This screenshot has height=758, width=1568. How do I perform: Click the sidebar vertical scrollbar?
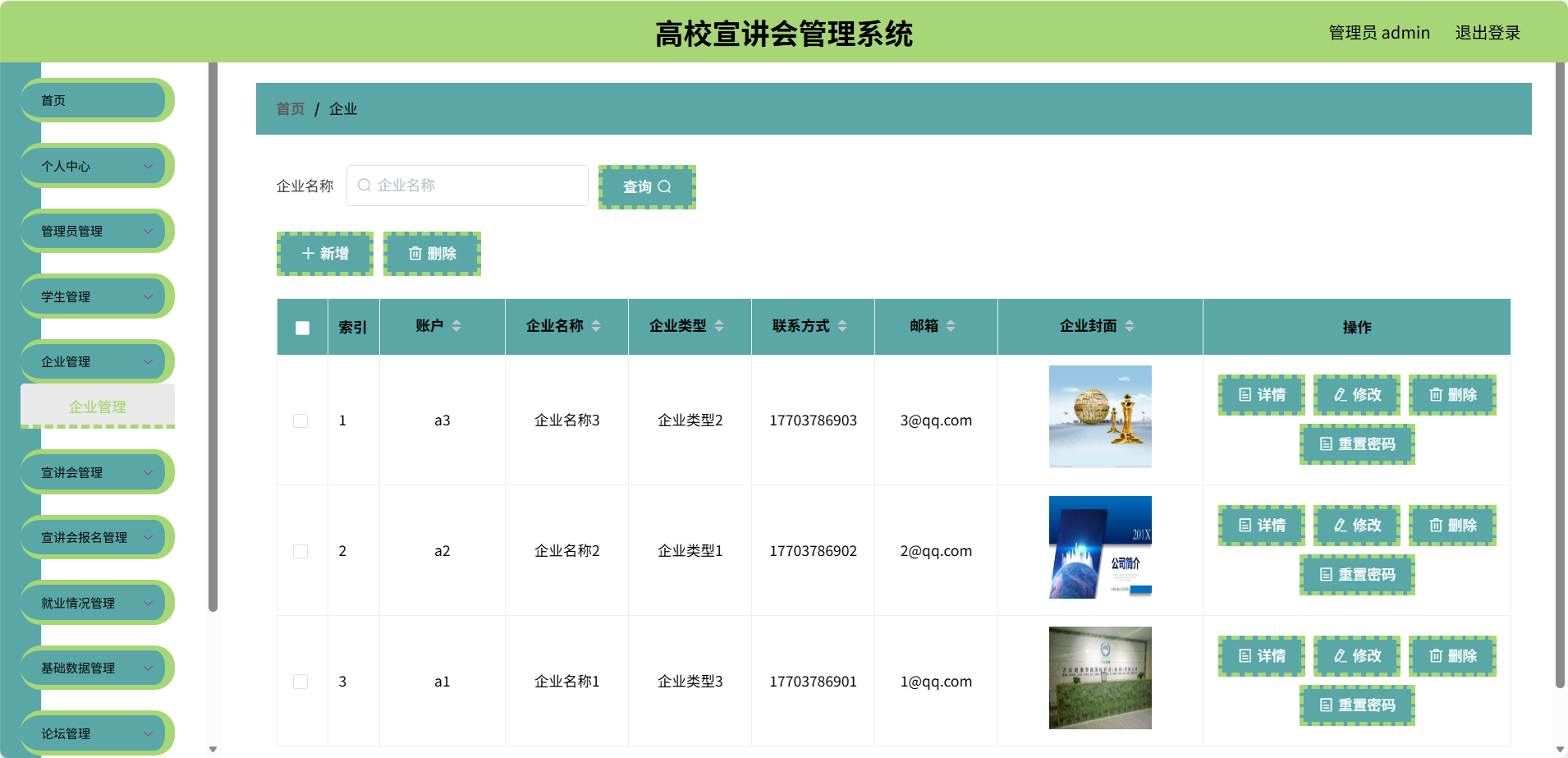pyautogui.click(x=213, y=337)
